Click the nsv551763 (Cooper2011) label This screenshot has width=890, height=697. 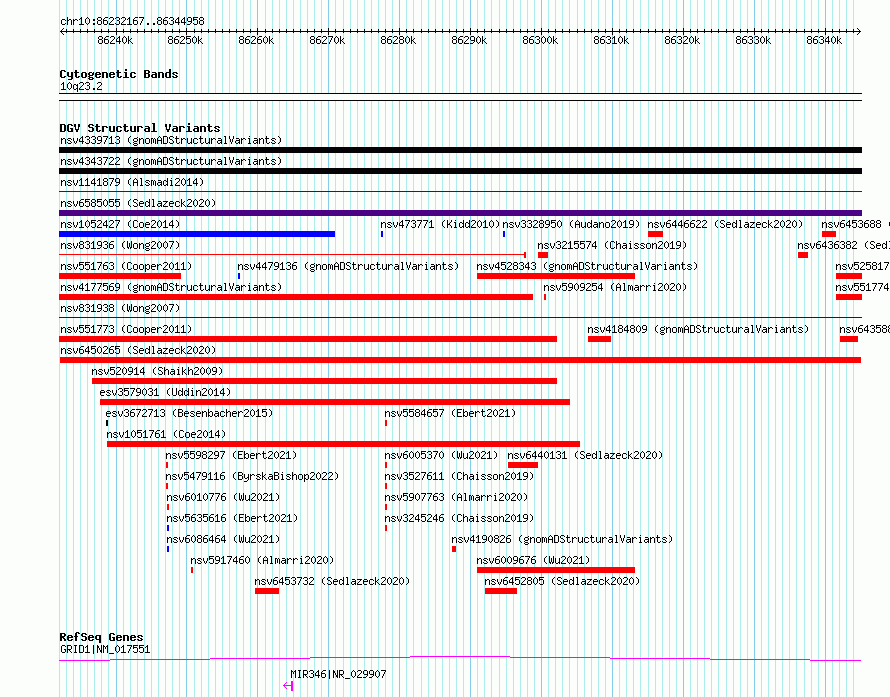click(126, 266)
